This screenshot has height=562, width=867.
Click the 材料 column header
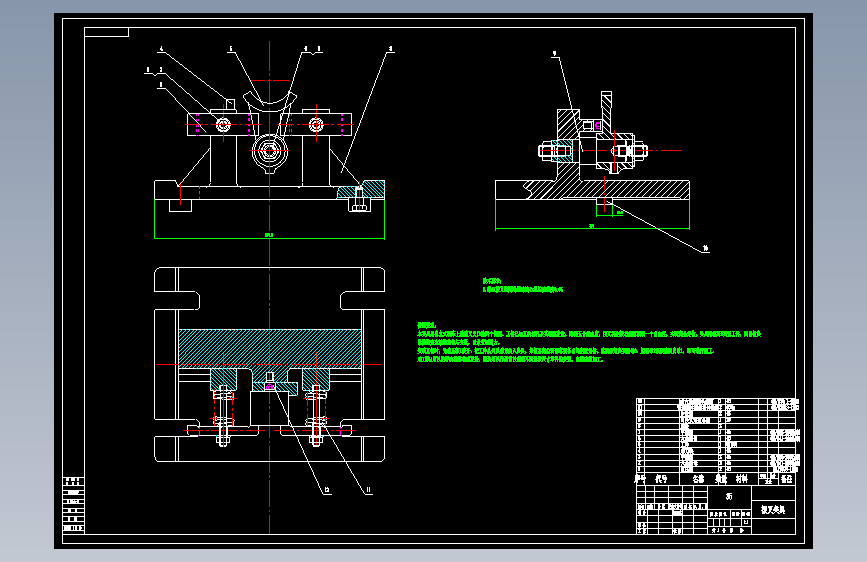[x=741, y=478]
